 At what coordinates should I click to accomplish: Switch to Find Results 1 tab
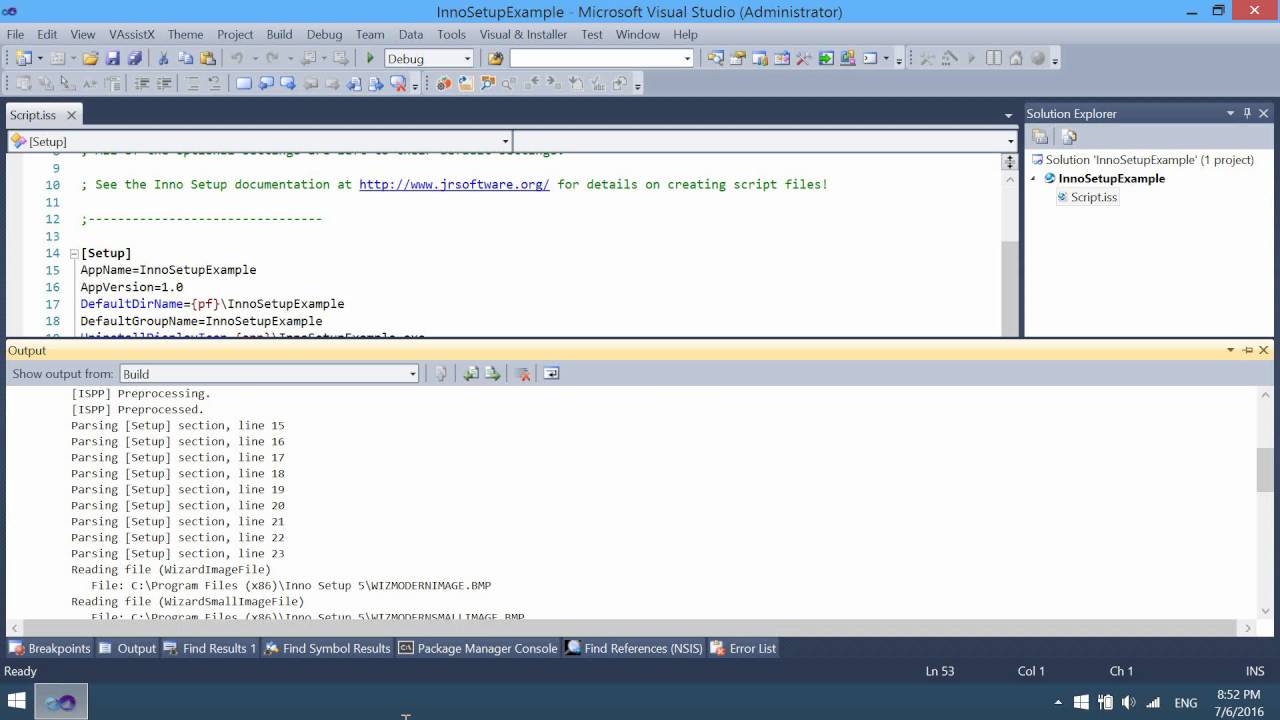tap(209, 648)
